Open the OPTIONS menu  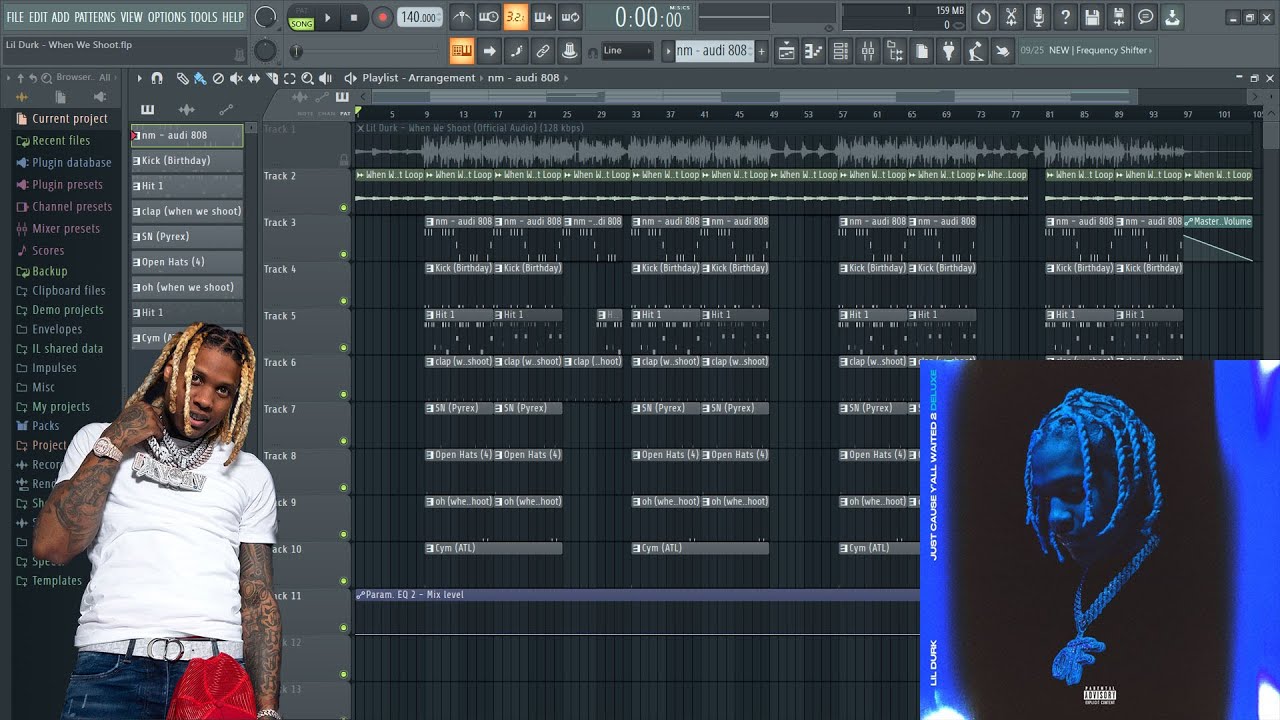click(167, 17)
